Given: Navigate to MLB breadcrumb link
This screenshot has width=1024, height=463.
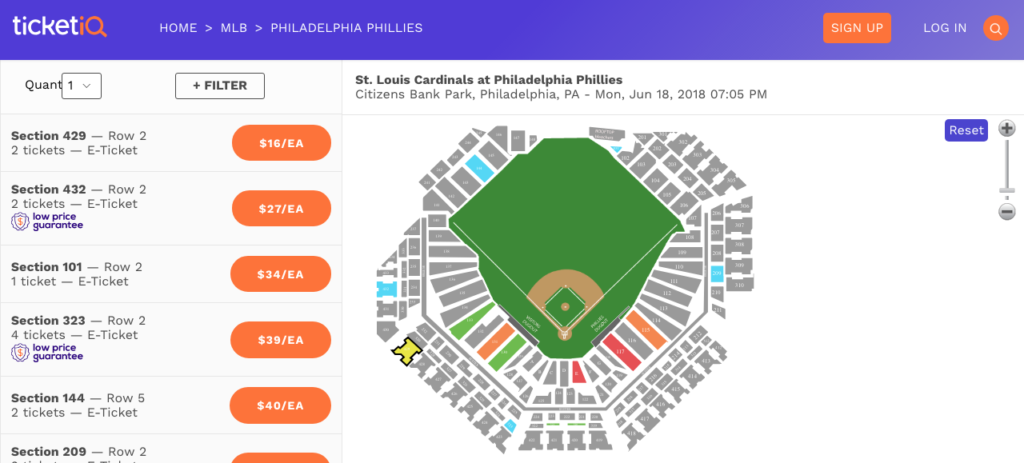Looking at the screenshot, I should (234, 28).
